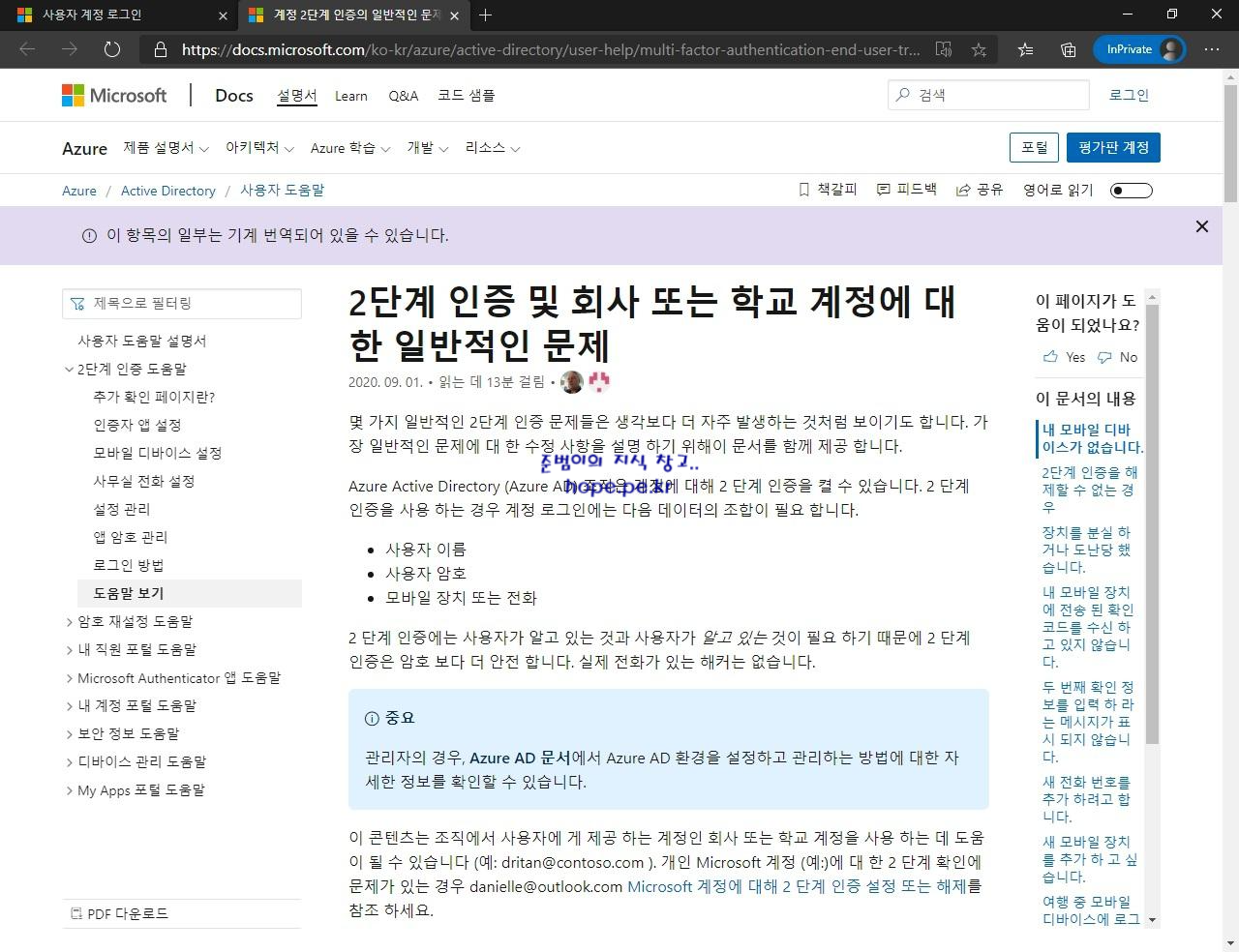
Task: Click the in-page contents scrollbar
Action: [x=1152, y=522]
